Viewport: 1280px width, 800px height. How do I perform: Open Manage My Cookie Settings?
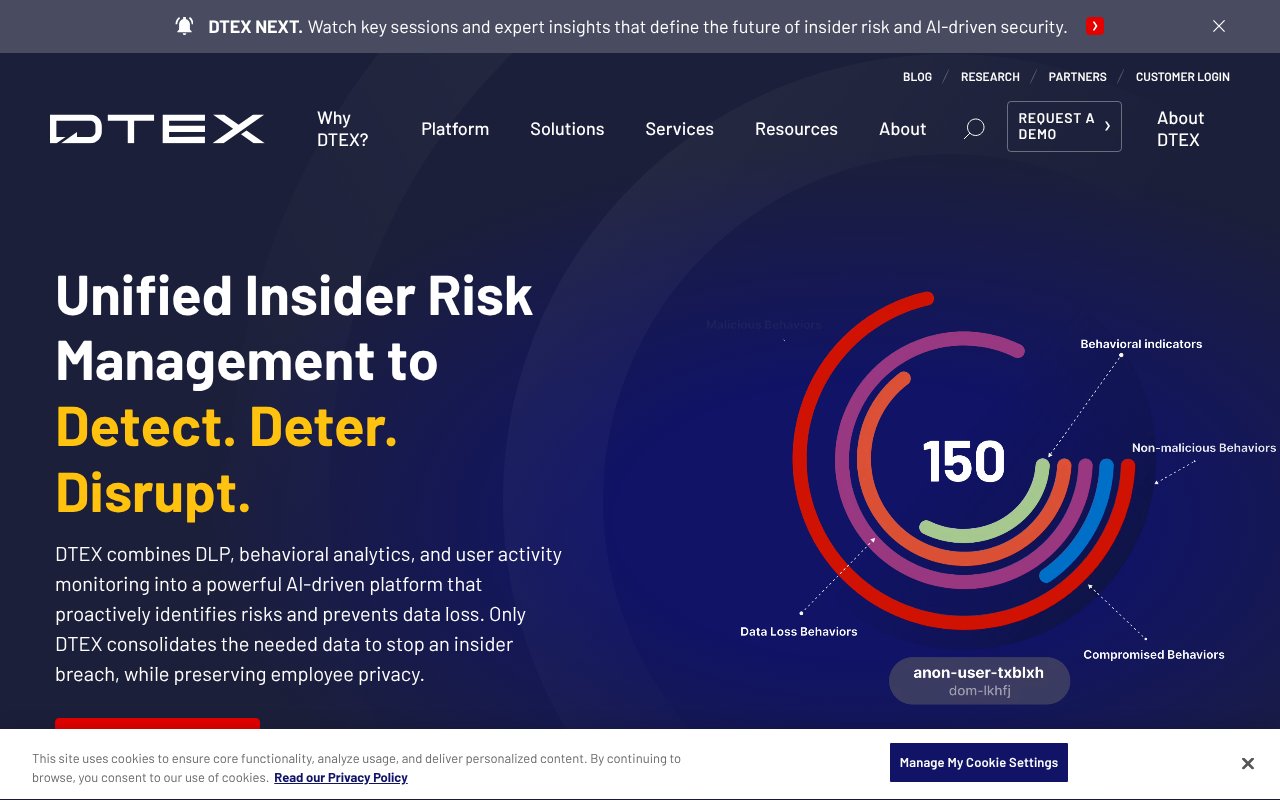pos(979,762)
